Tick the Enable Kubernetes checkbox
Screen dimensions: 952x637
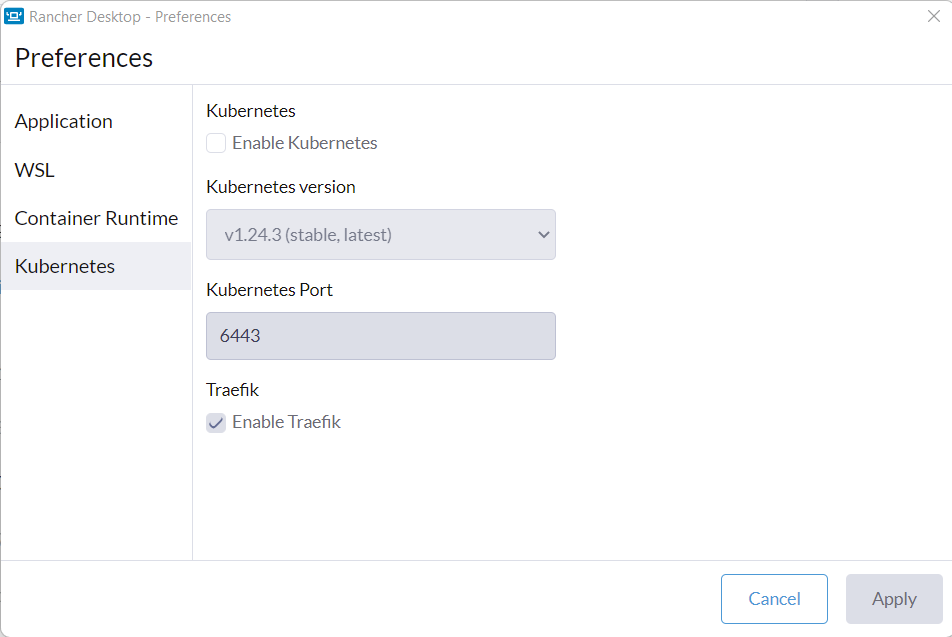coord(216,143)
